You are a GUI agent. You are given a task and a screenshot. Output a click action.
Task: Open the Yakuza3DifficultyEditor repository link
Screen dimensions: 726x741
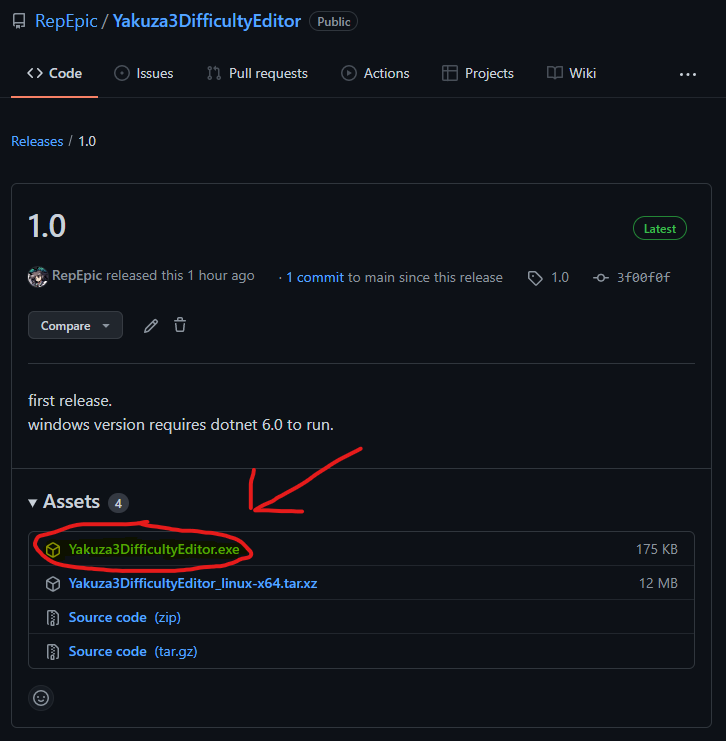pos(207,21)
